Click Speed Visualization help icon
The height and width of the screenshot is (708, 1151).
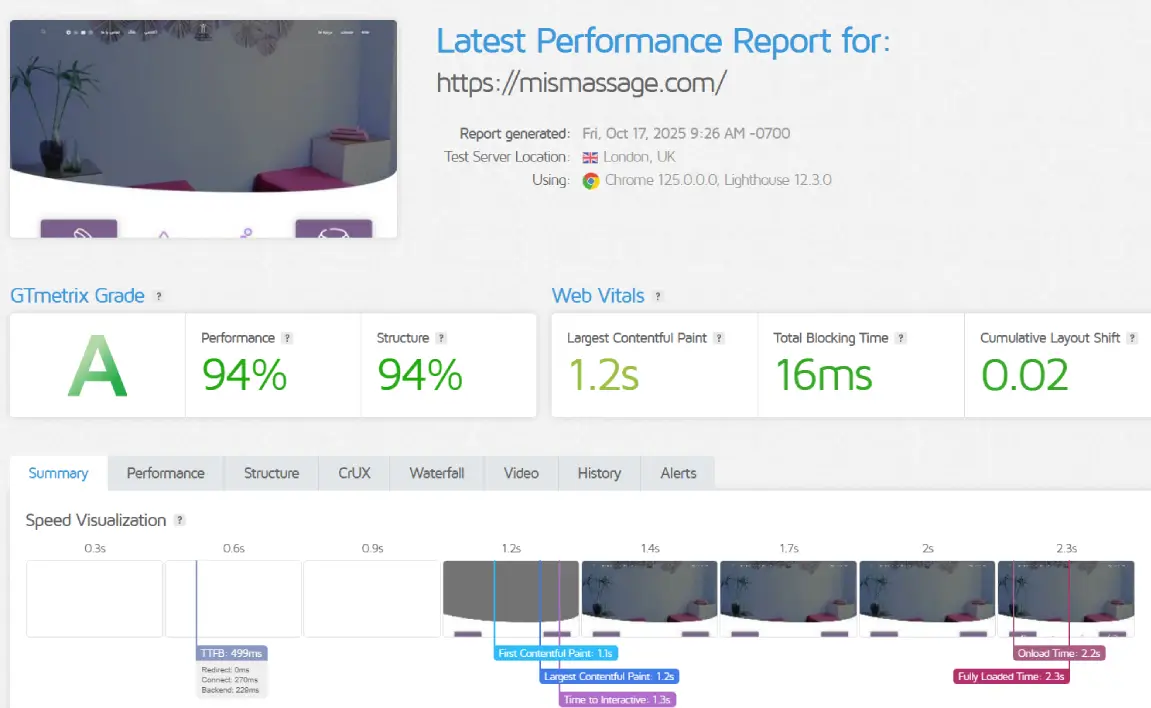180,521
